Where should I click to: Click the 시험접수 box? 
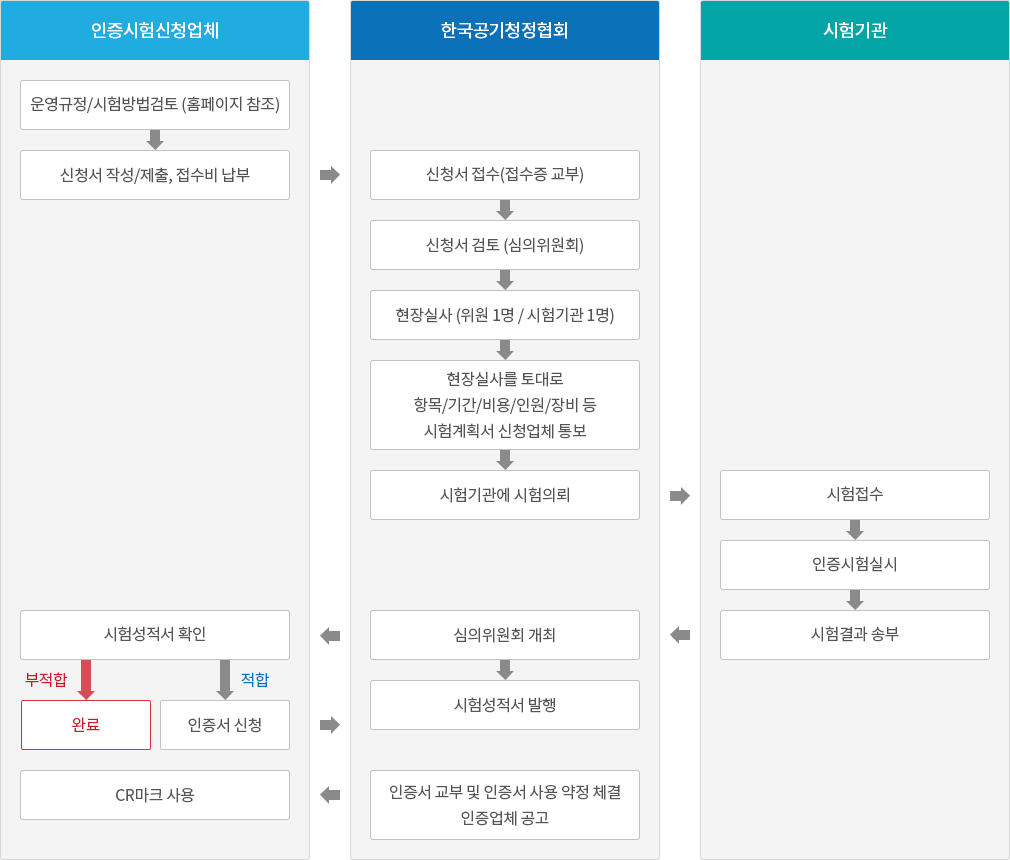(855, 495)
